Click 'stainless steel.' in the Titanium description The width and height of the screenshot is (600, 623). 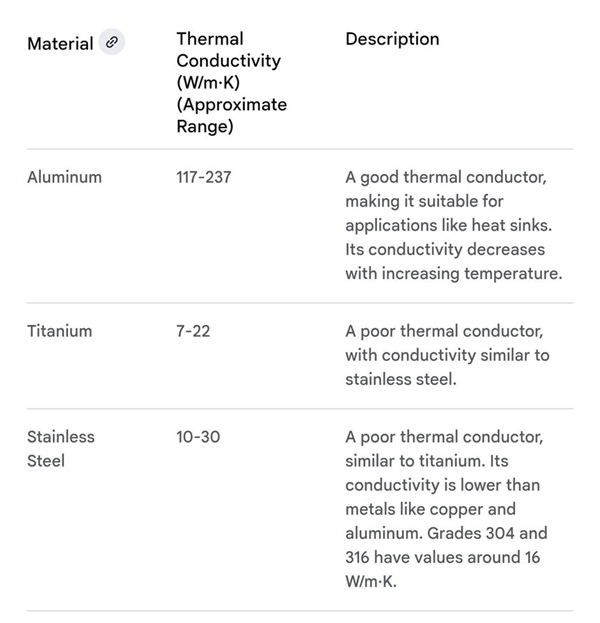(x=401, y=379)
